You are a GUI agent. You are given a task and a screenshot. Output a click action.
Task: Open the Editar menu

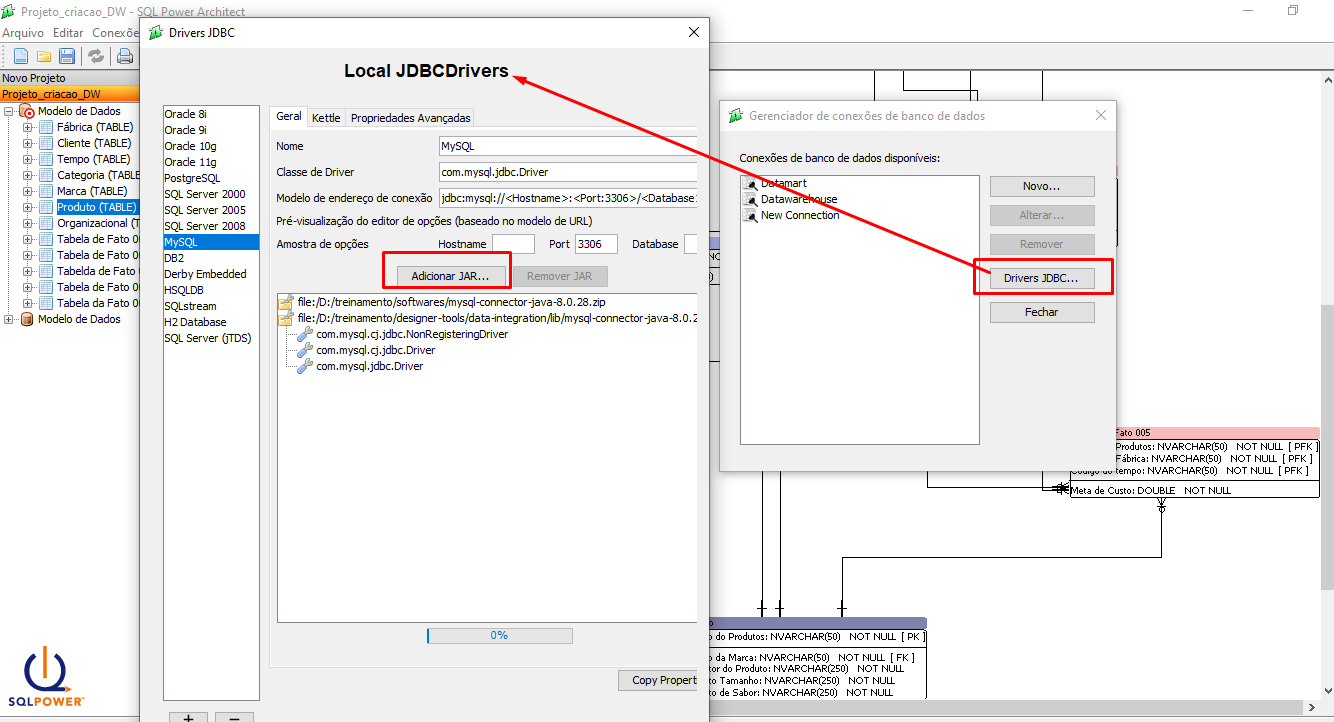click(x=68, y=33)
